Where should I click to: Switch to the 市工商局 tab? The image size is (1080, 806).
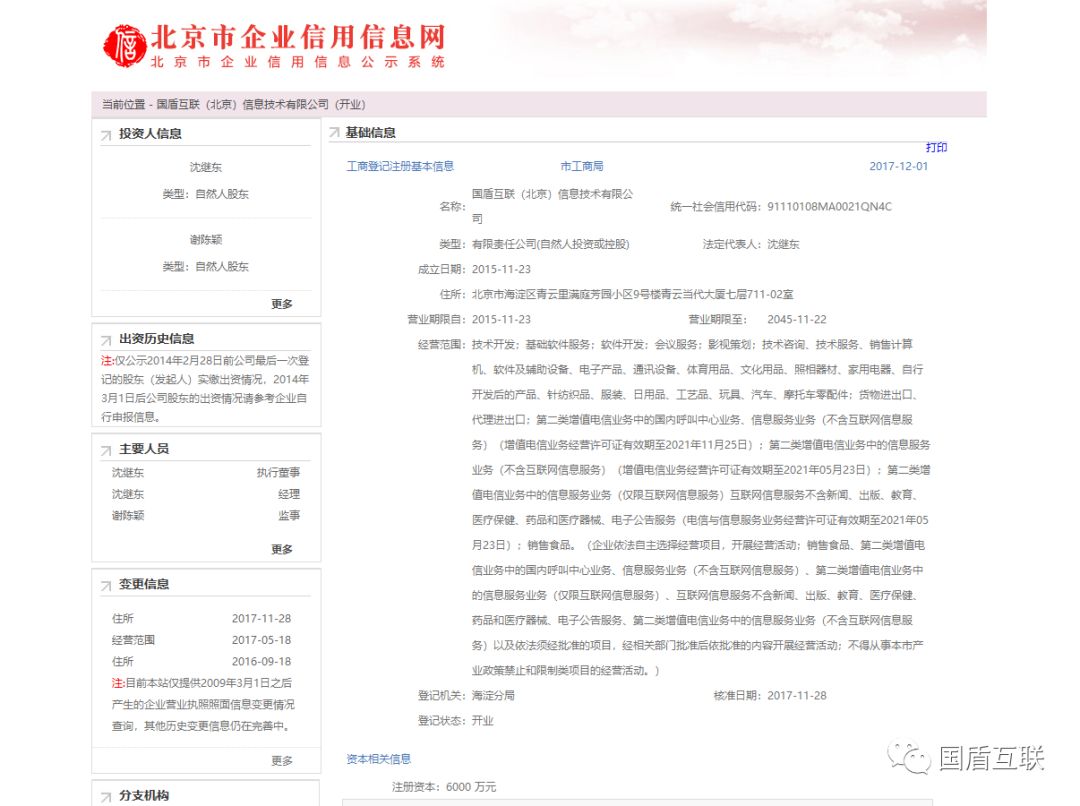(x=582, y=166)
